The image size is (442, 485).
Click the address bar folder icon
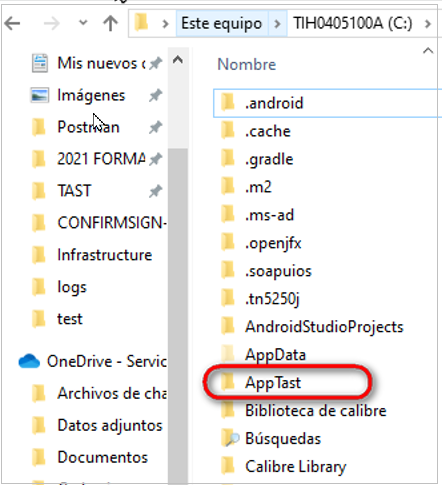141,23
